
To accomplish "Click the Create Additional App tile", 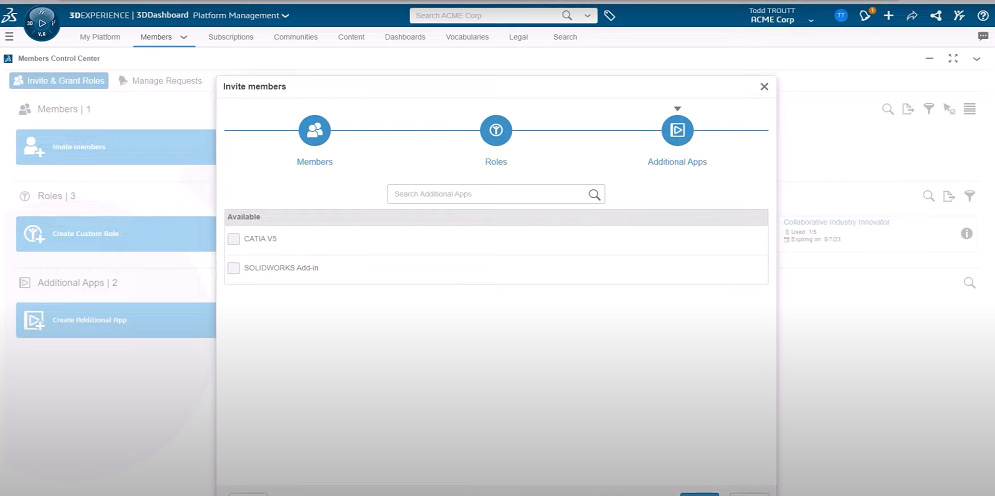I will tap(116, 320).
